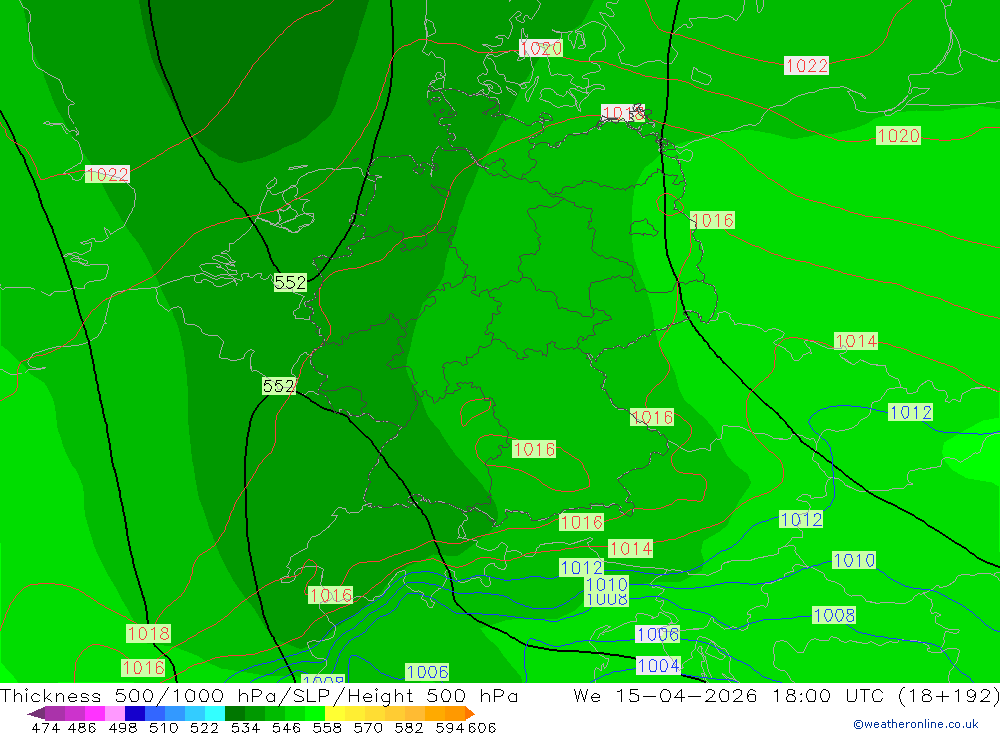This screenshot has height=733, width=1000.
Task: Click the blue 1010 label directly below 1012
Action: click(x=607, y=584)
